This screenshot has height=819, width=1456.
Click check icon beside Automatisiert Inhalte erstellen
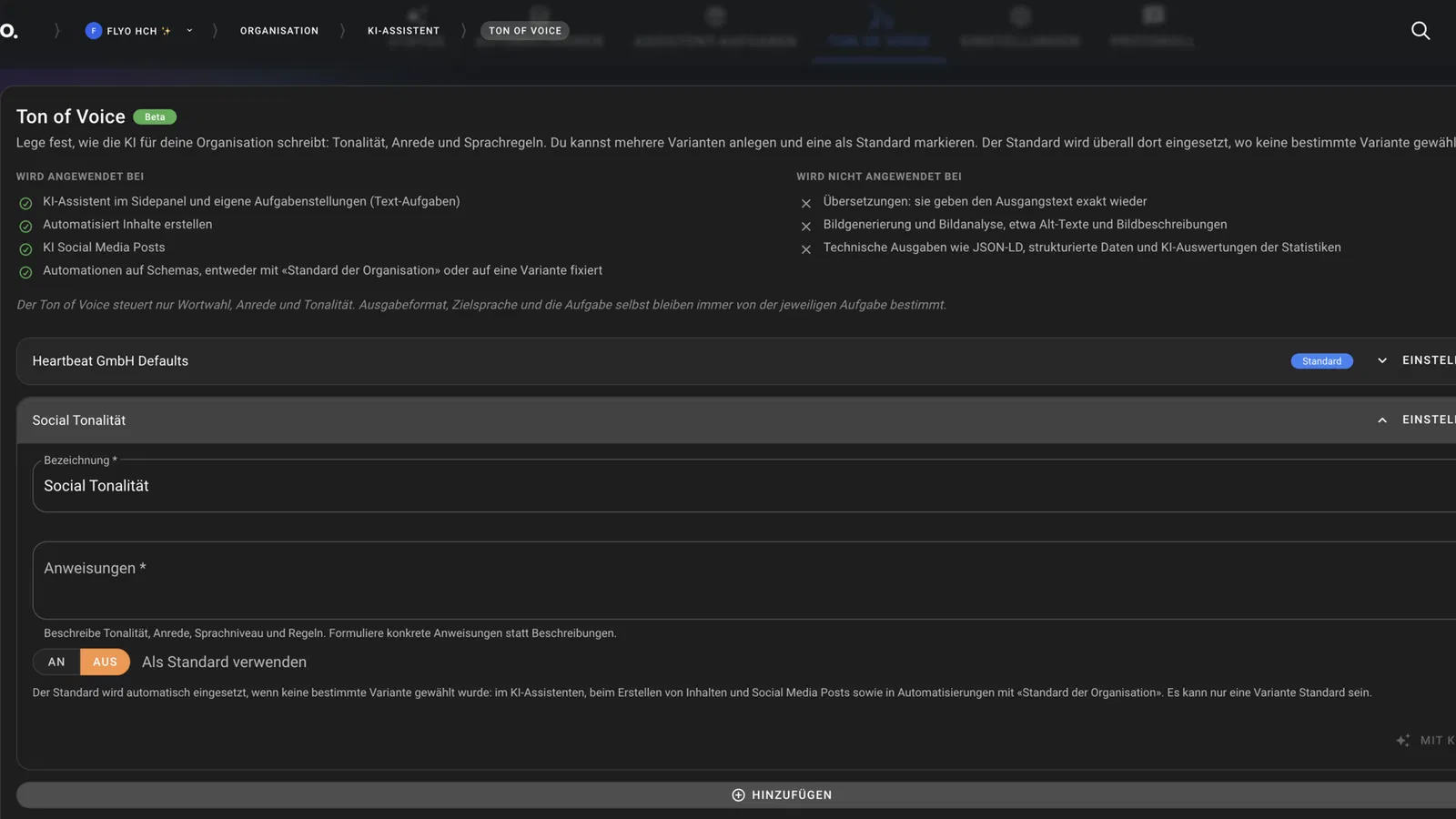point(25,226)
